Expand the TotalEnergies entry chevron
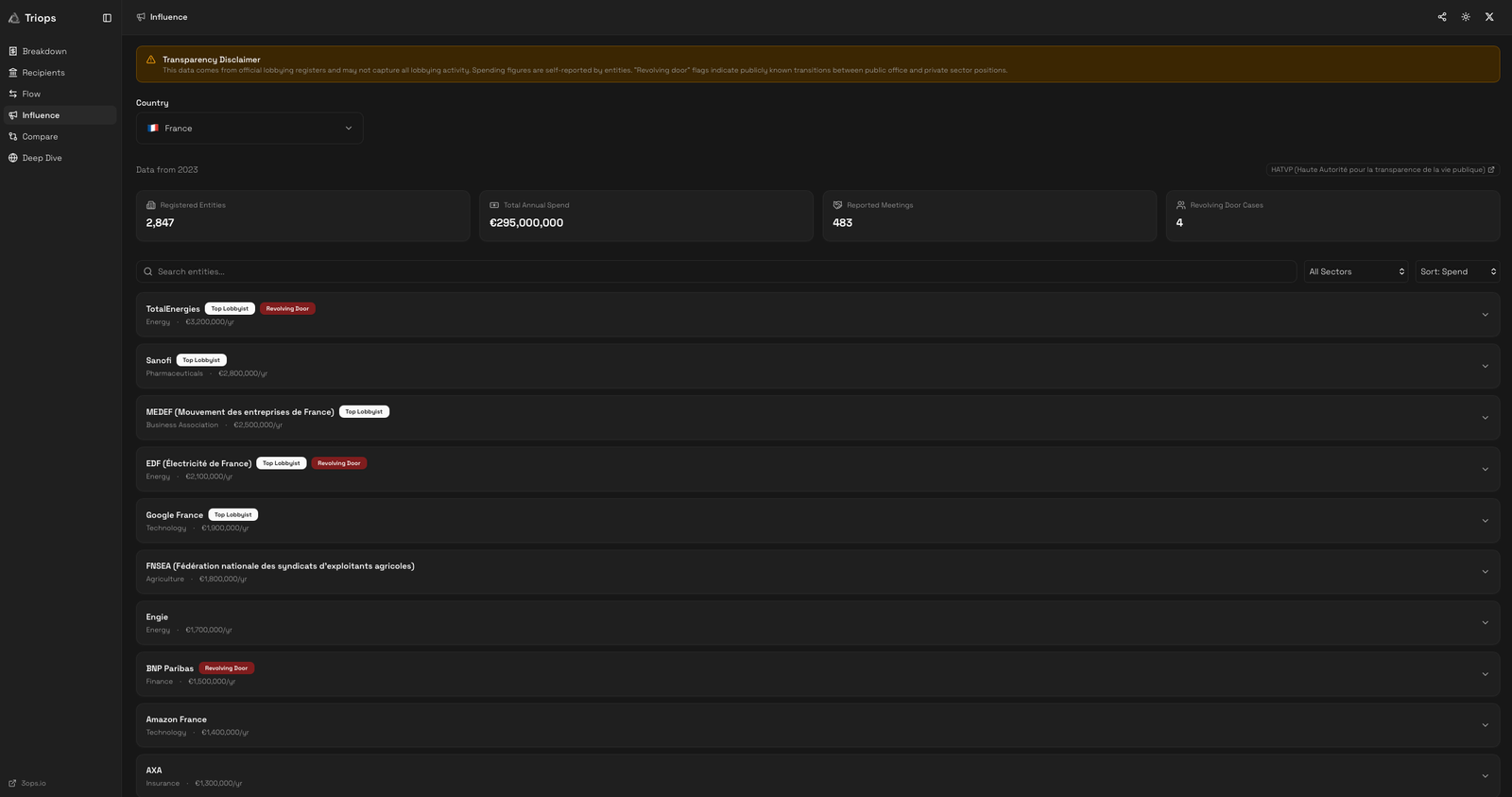 (x=1485, y=315)
